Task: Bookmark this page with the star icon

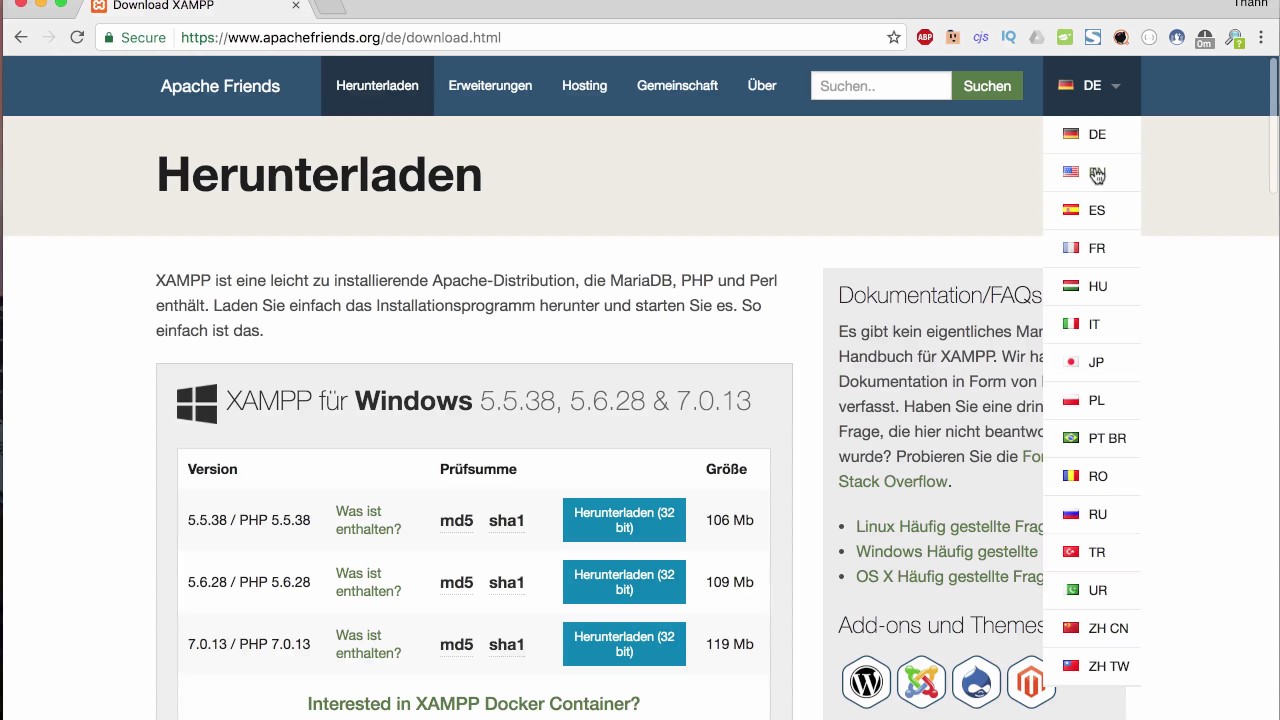Action: pyautogui.click(x=894, y=37)
